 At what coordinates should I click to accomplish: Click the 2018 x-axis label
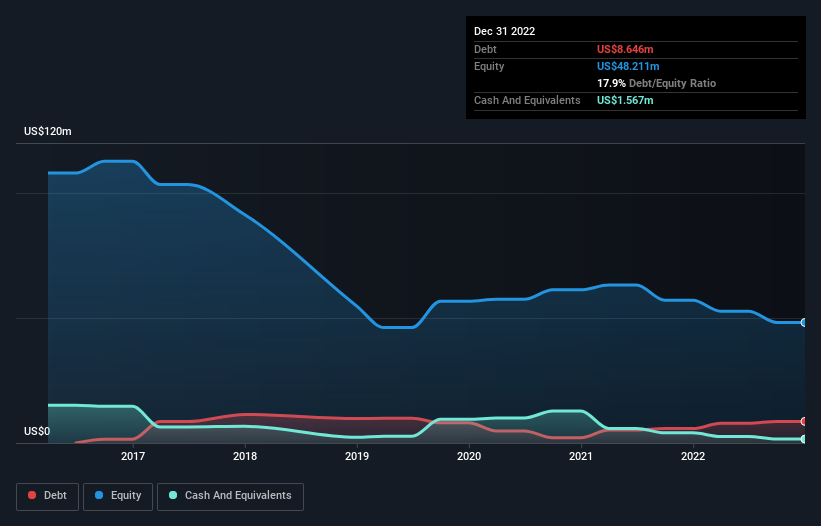[x=245, y=456]
